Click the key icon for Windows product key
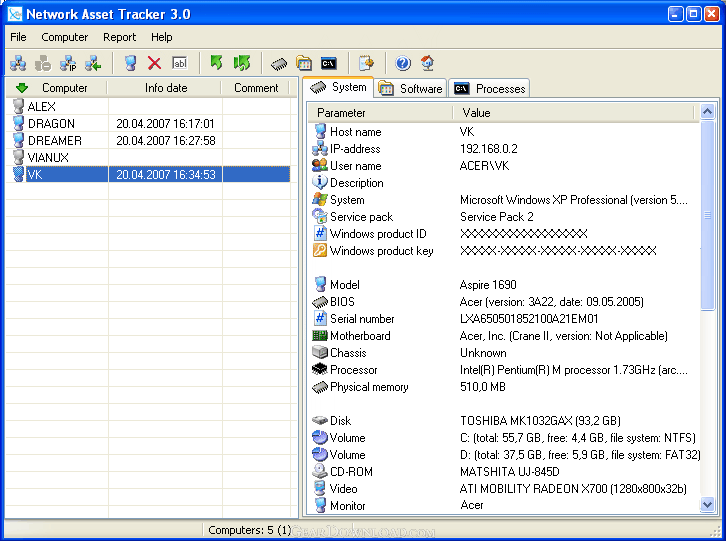This screenshot has width=726, height=541. [x=319, y=251]
